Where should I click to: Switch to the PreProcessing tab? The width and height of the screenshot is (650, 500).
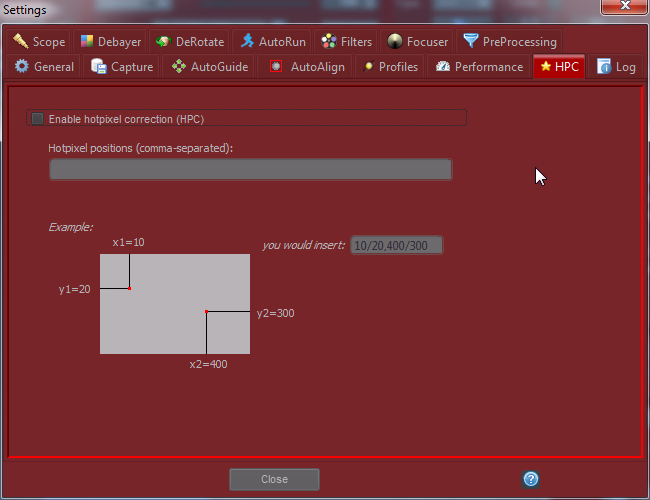pyautogui.click(x=509, y=42)
